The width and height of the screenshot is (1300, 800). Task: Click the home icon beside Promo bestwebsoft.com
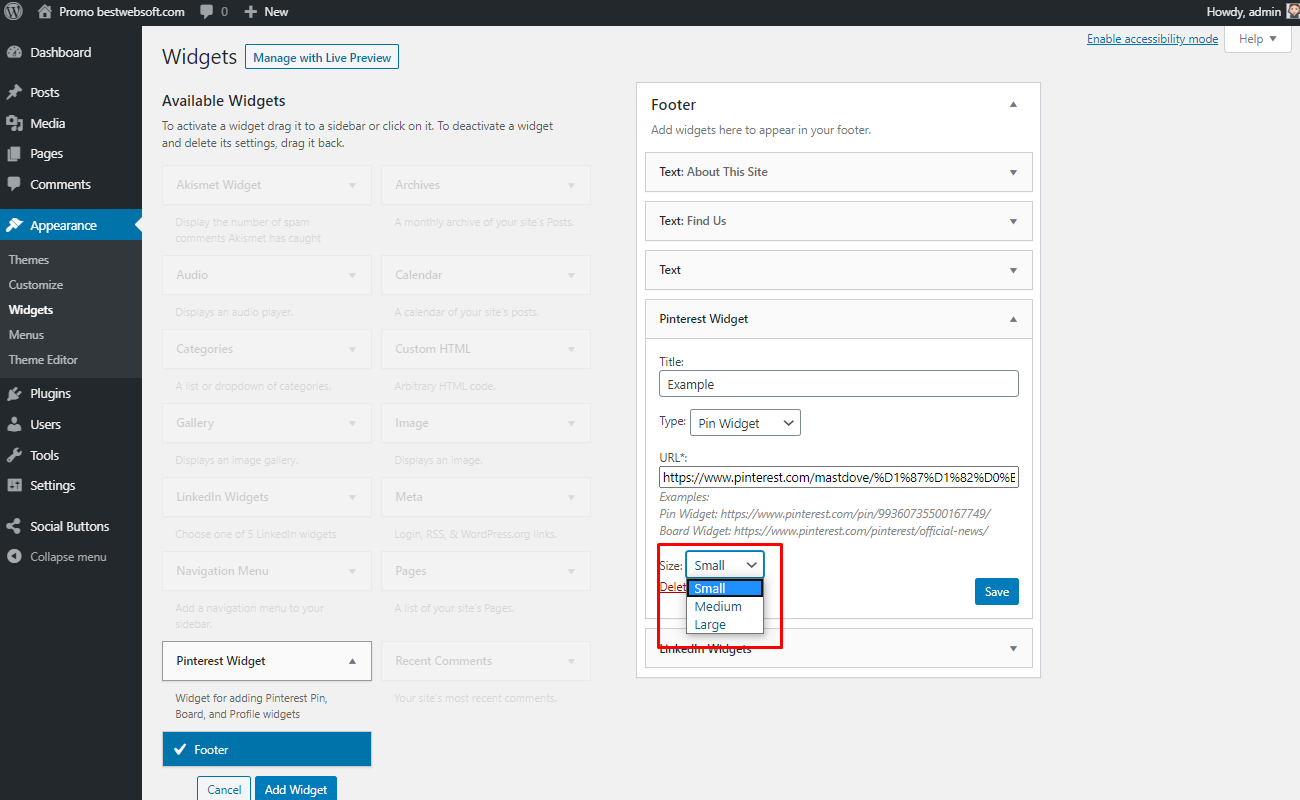pos(45,12)
